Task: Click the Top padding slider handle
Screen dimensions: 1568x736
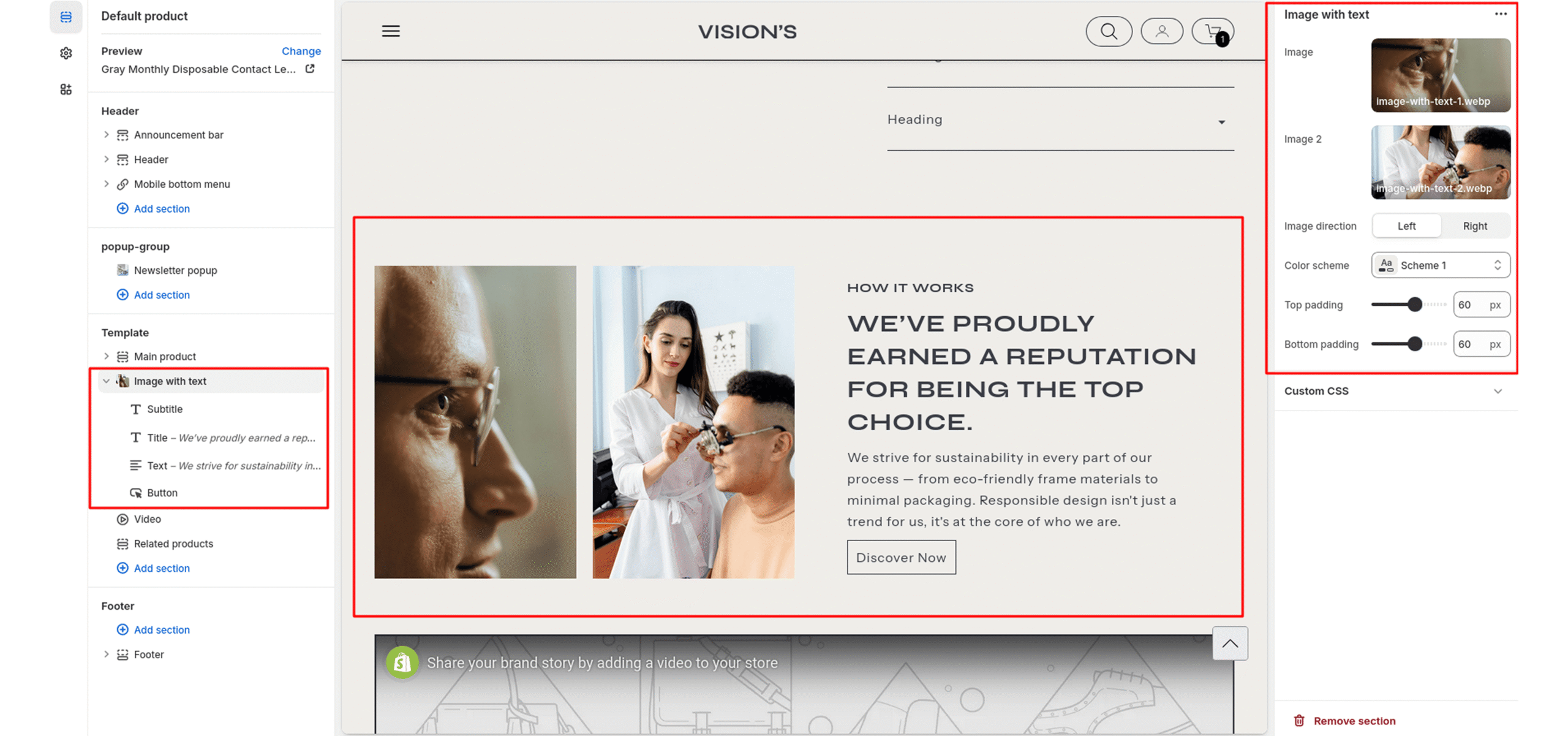Action: tap(1414, 305)
